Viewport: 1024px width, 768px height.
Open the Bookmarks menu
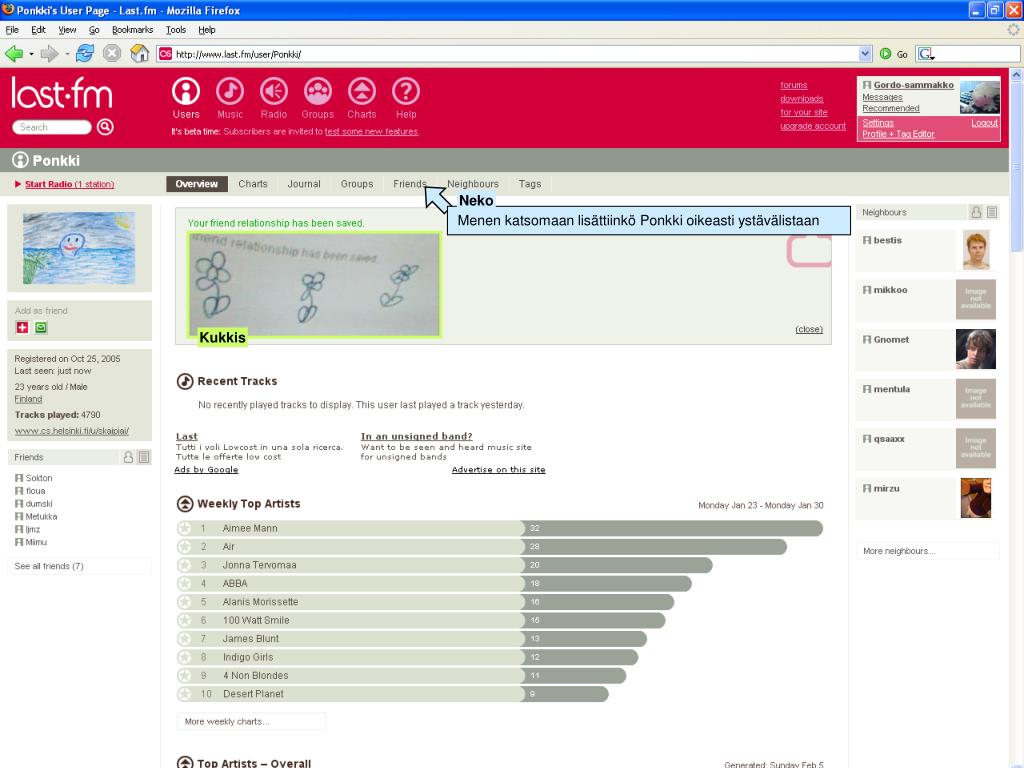pos(133,30)
